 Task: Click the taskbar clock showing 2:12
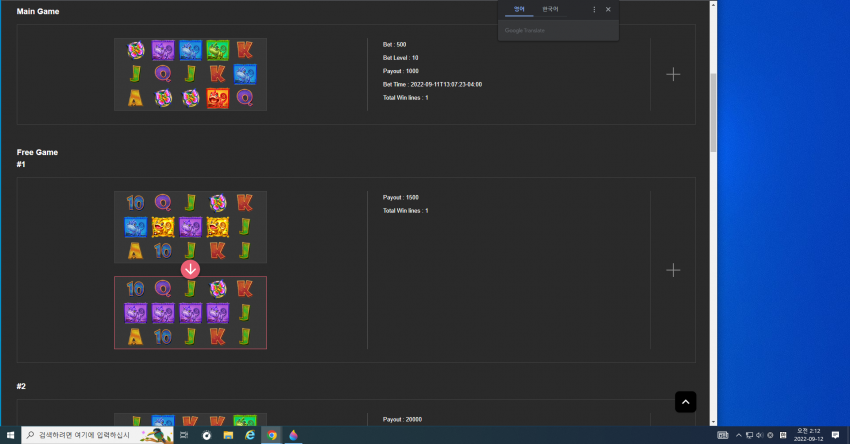tap(808, 435)
